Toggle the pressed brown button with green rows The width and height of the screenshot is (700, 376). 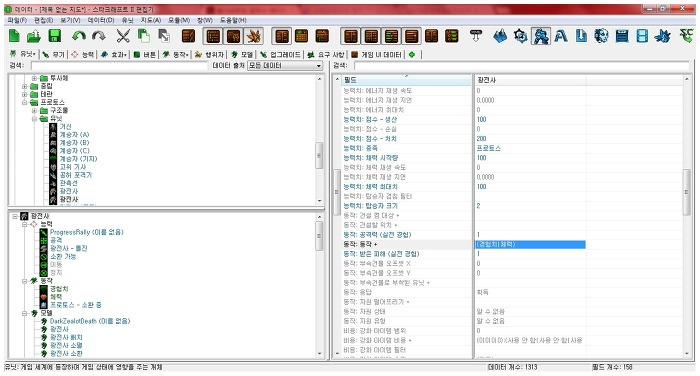click(x=392, y=36)
